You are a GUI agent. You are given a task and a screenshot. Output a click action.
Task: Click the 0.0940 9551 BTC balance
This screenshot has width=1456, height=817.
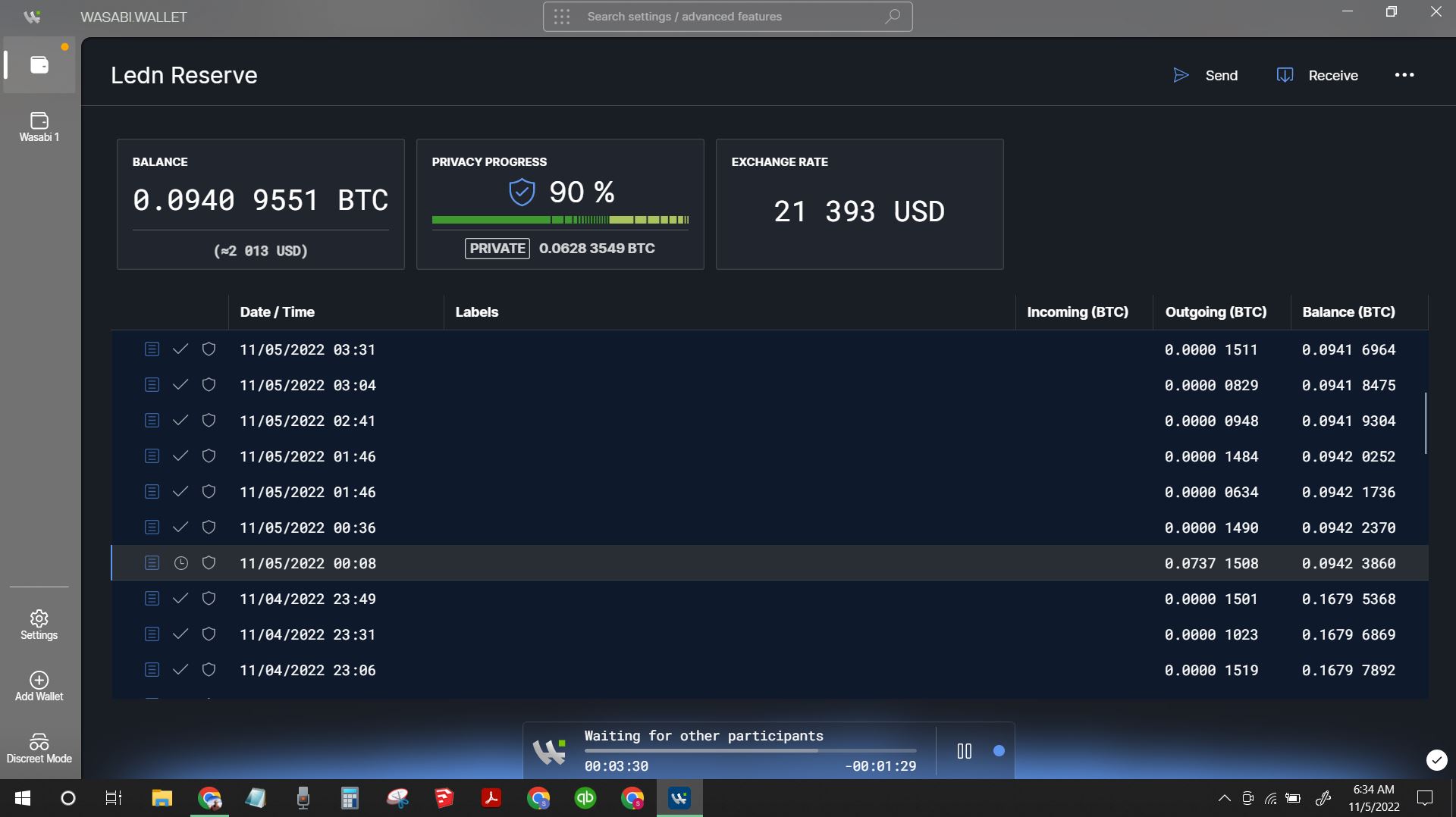coord(260,200)
